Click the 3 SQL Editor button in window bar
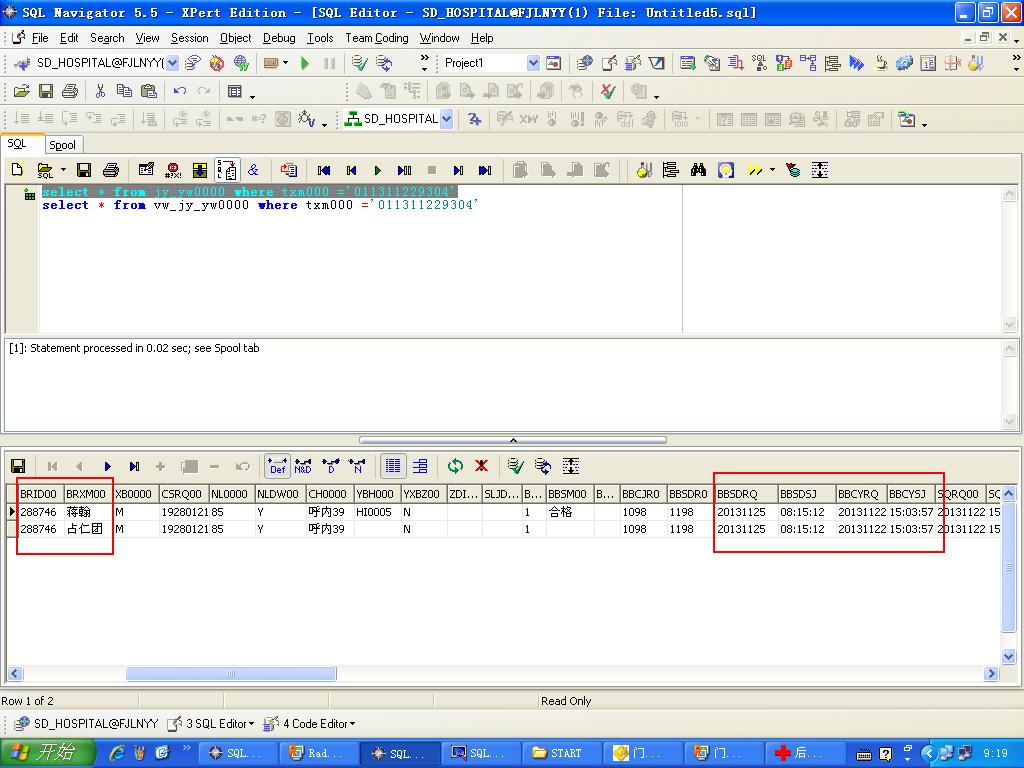Screen dimensions: 1024x768 point(210,723)
